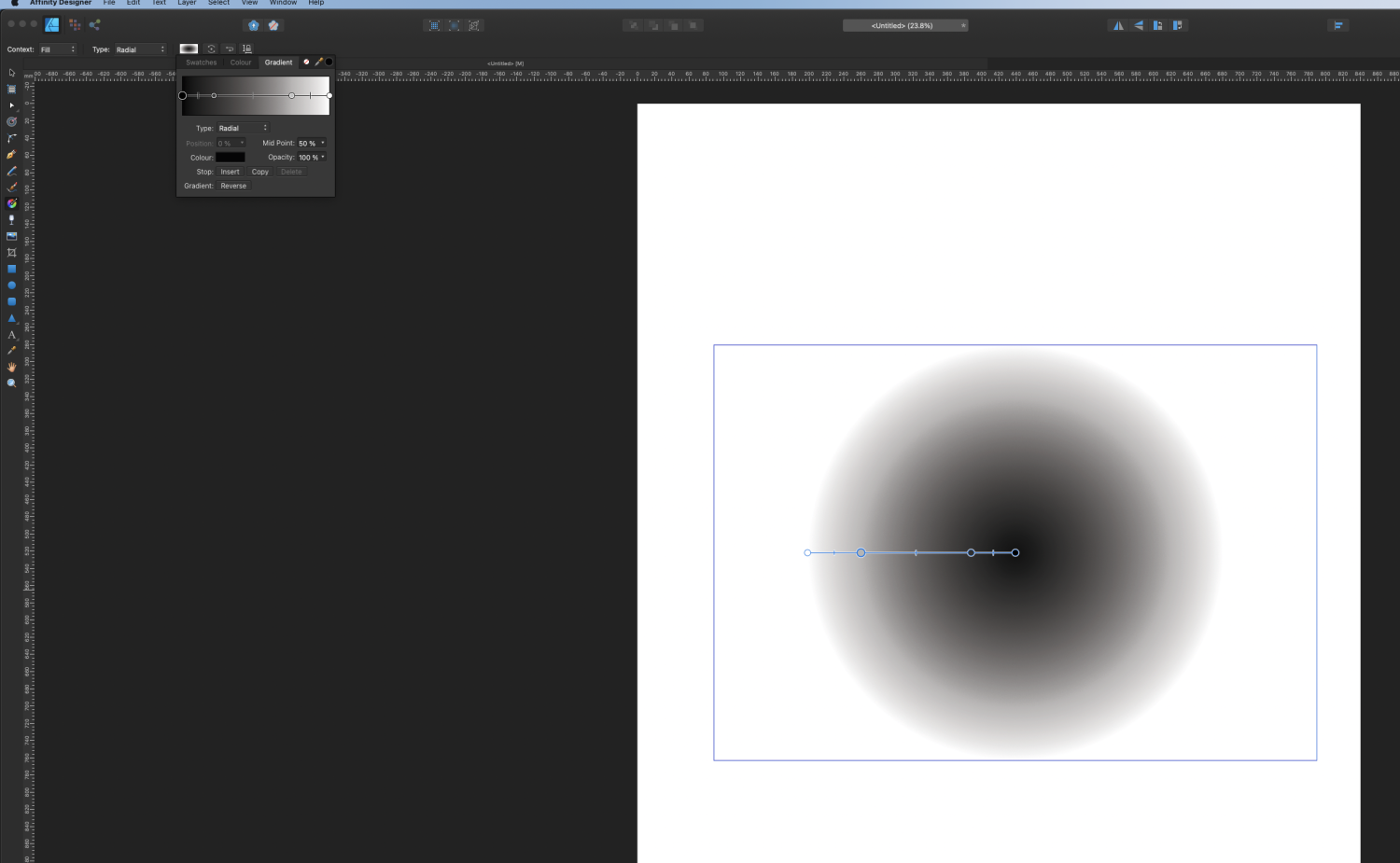Select the Pen tool
This screenshot has width=1400, height=863.
(11, 155)
